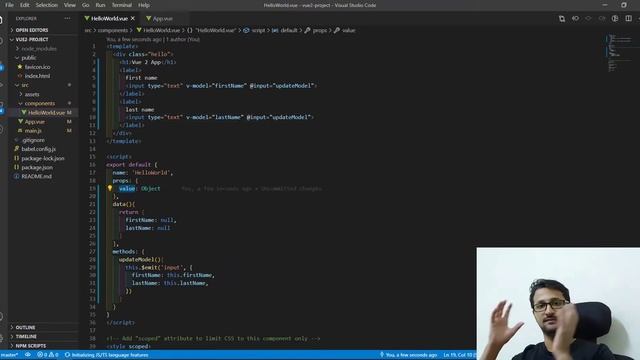Click the Initializing JS/TS language features status

[107, 355]
